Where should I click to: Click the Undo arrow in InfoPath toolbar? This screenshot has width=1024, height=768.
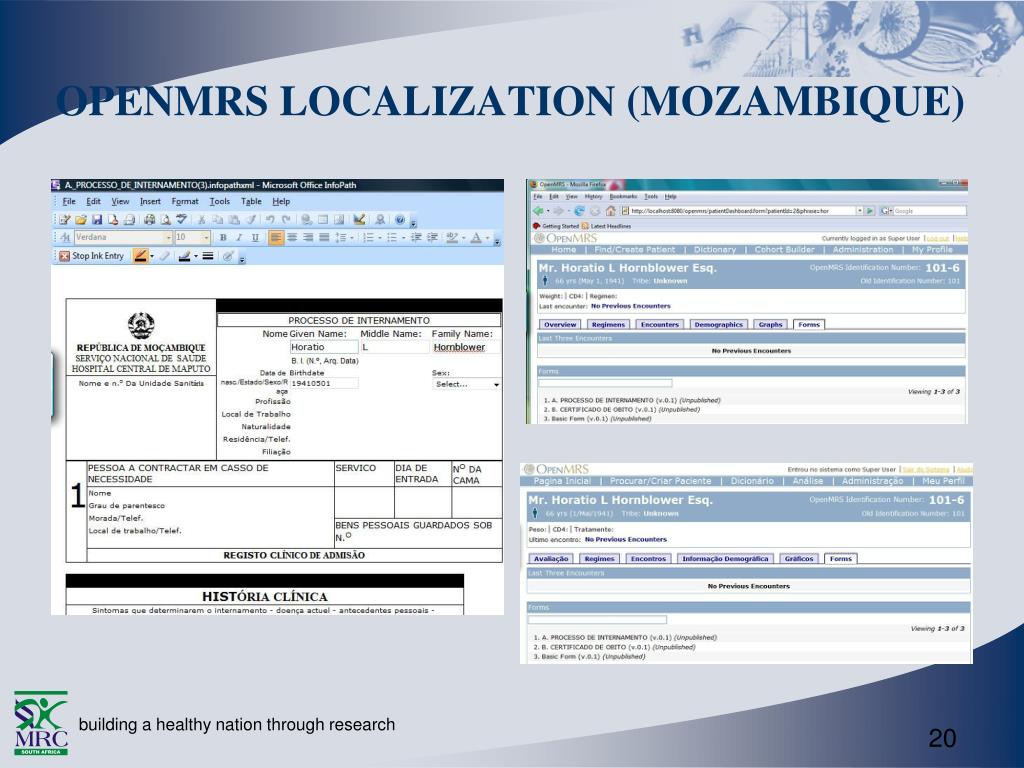270,220
